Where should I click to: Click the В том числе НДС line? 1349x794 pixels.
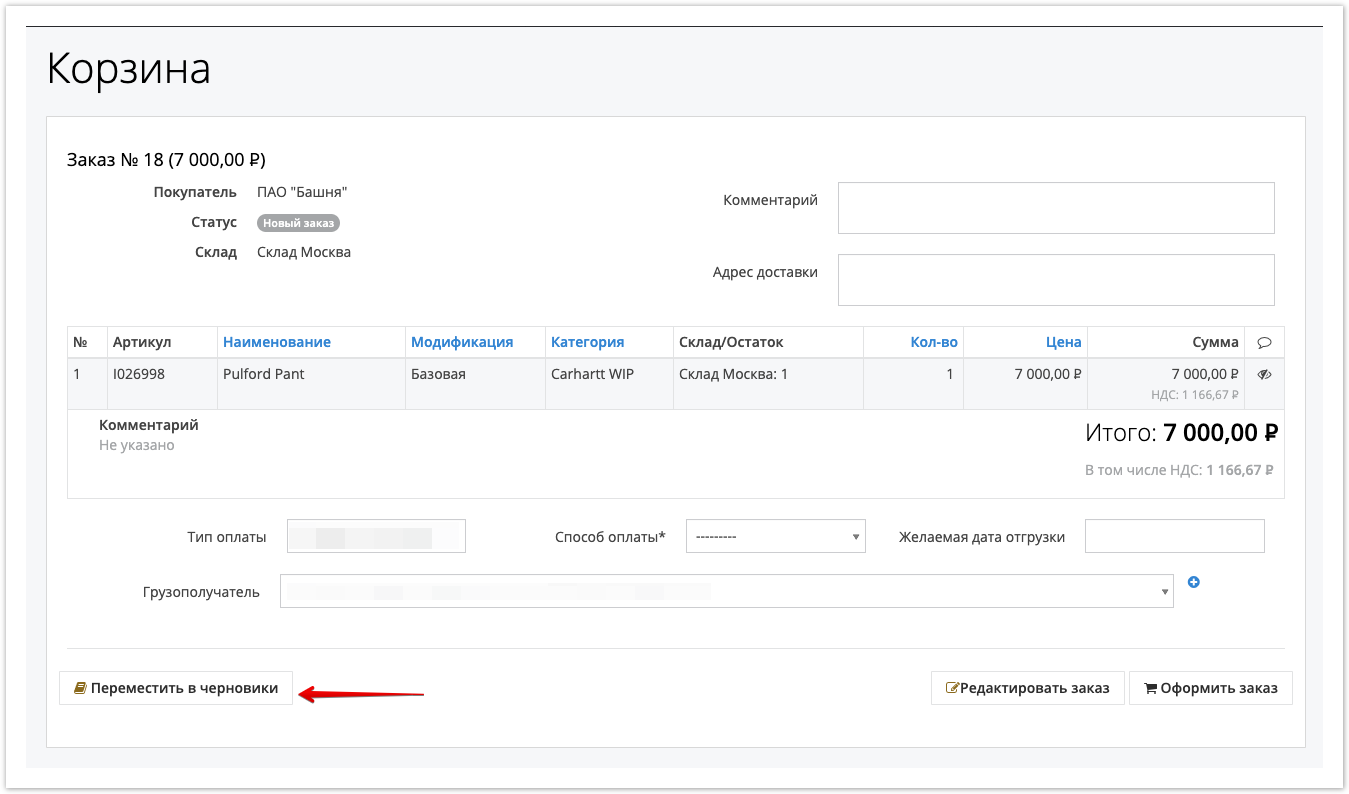point(1179,469)
